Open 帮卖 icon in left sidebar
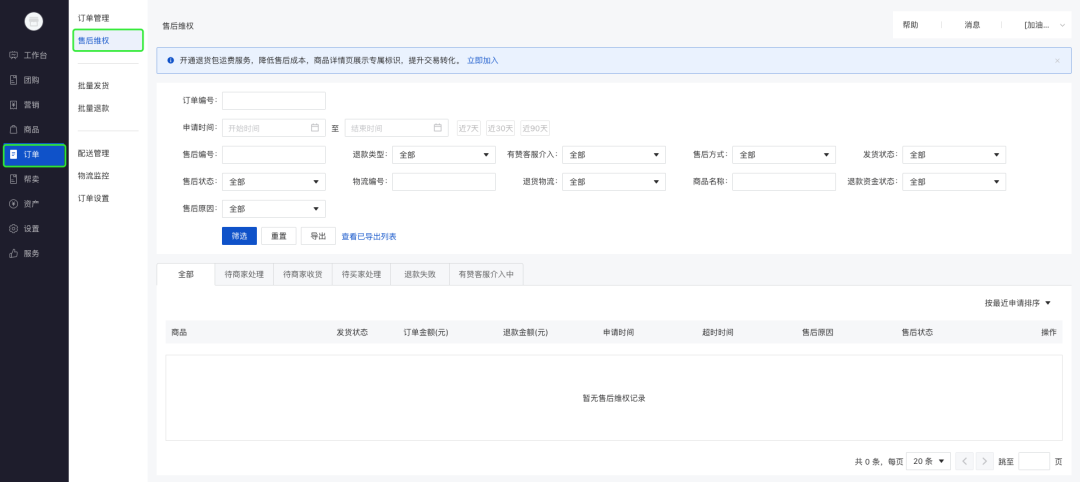 click(13, 179)
